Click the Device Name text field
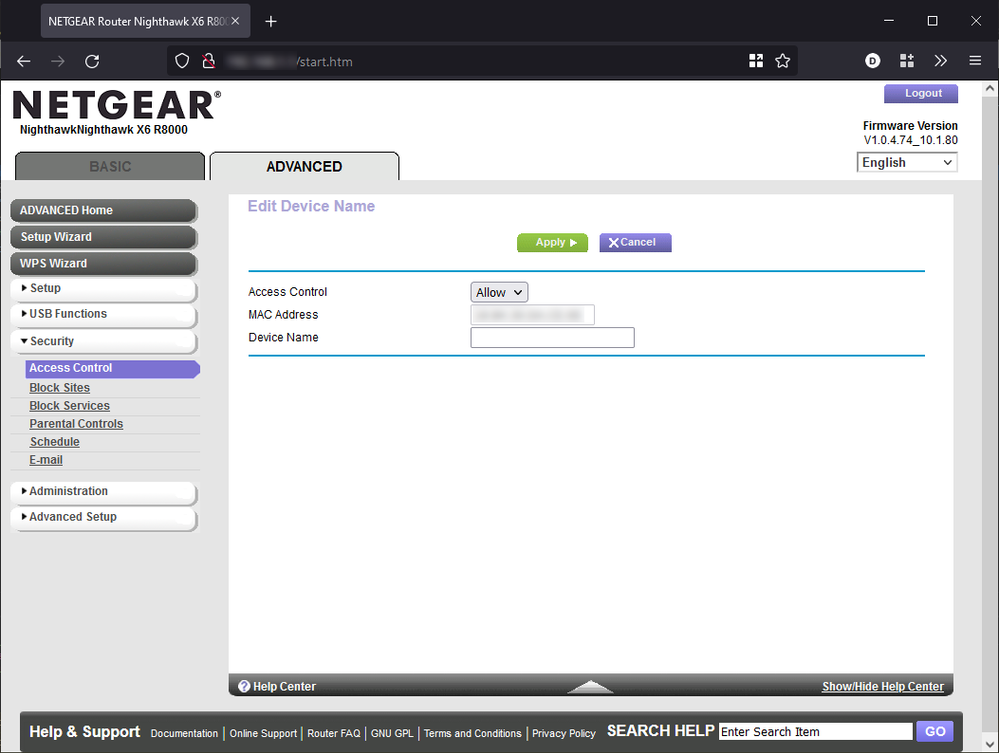999x753 pixels. click(x=552, y=338)
